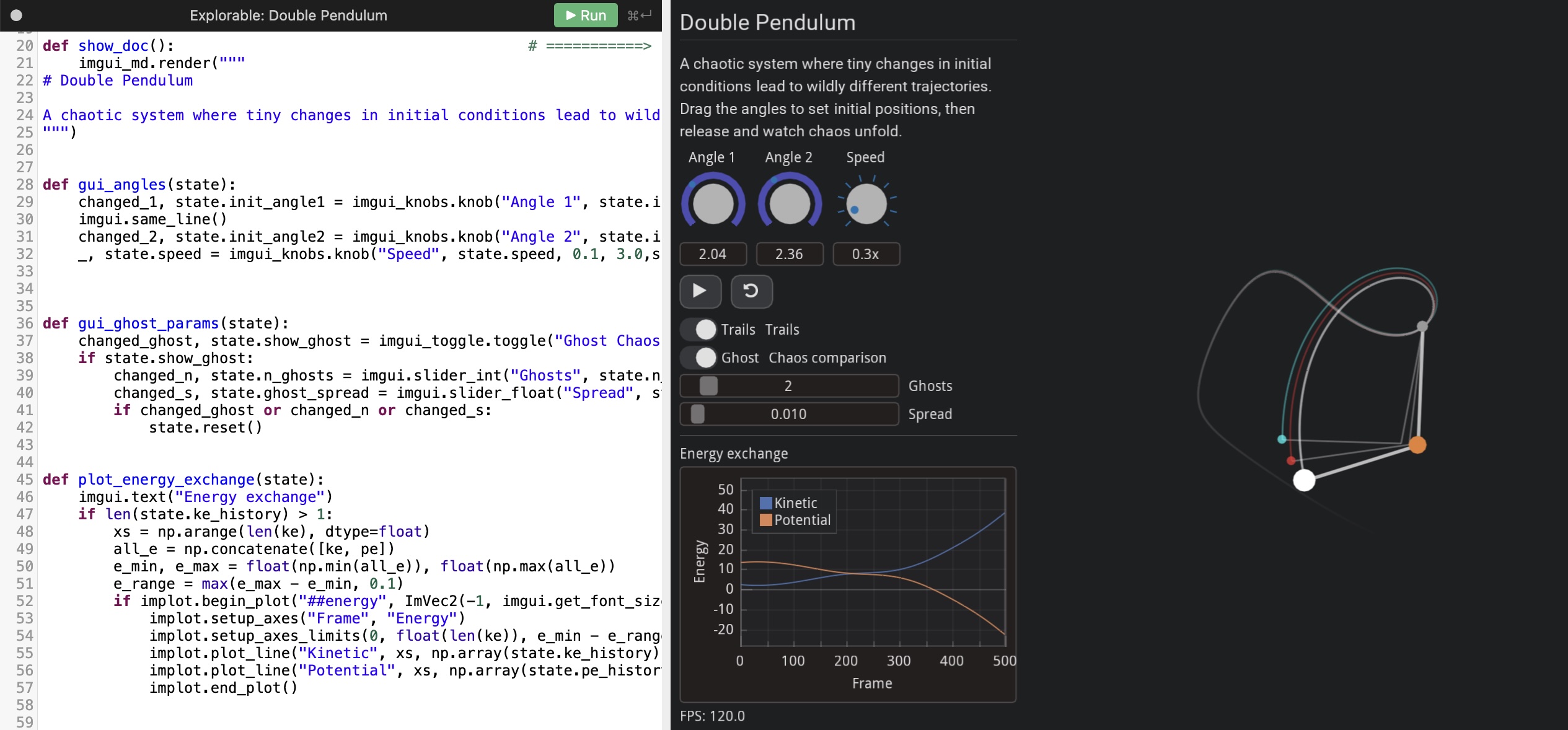Click the green play icon inside the Run button
This screenshot has height=730, width=1568.
(568, 15)
